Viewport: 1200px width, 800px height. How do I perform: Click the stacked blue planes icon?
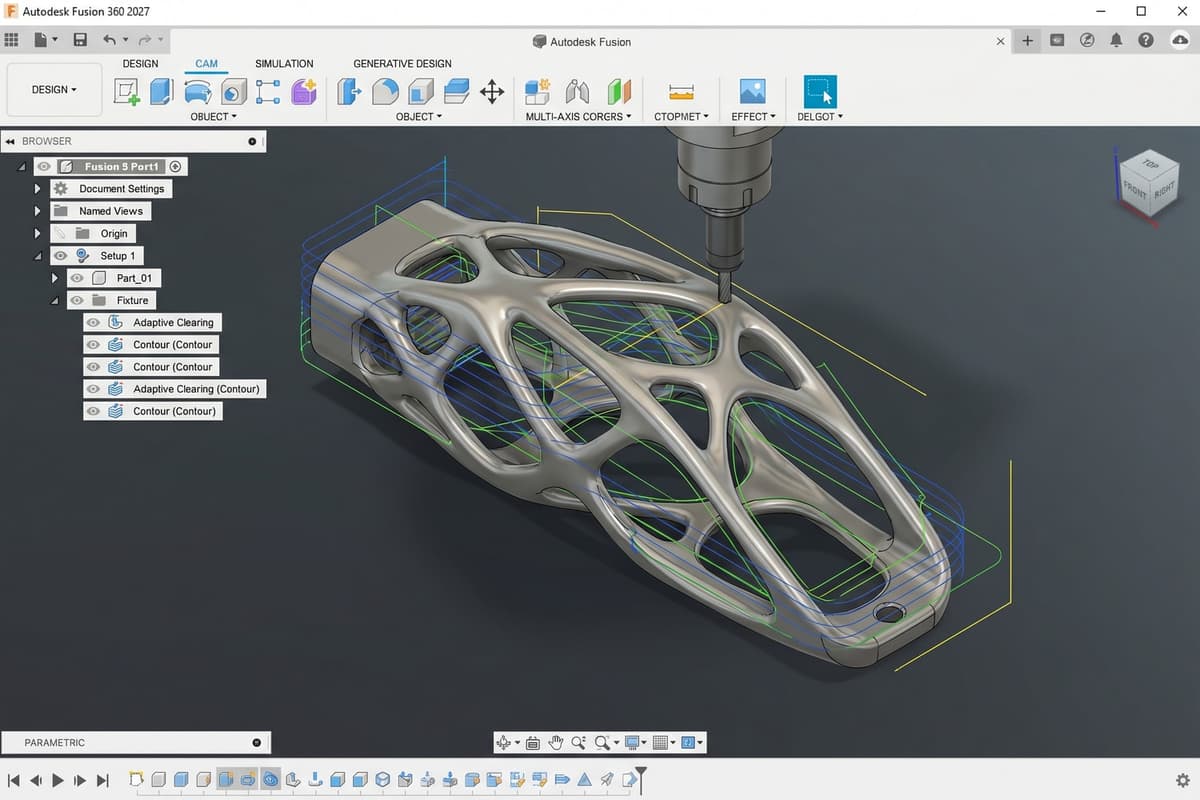(456, 92)
